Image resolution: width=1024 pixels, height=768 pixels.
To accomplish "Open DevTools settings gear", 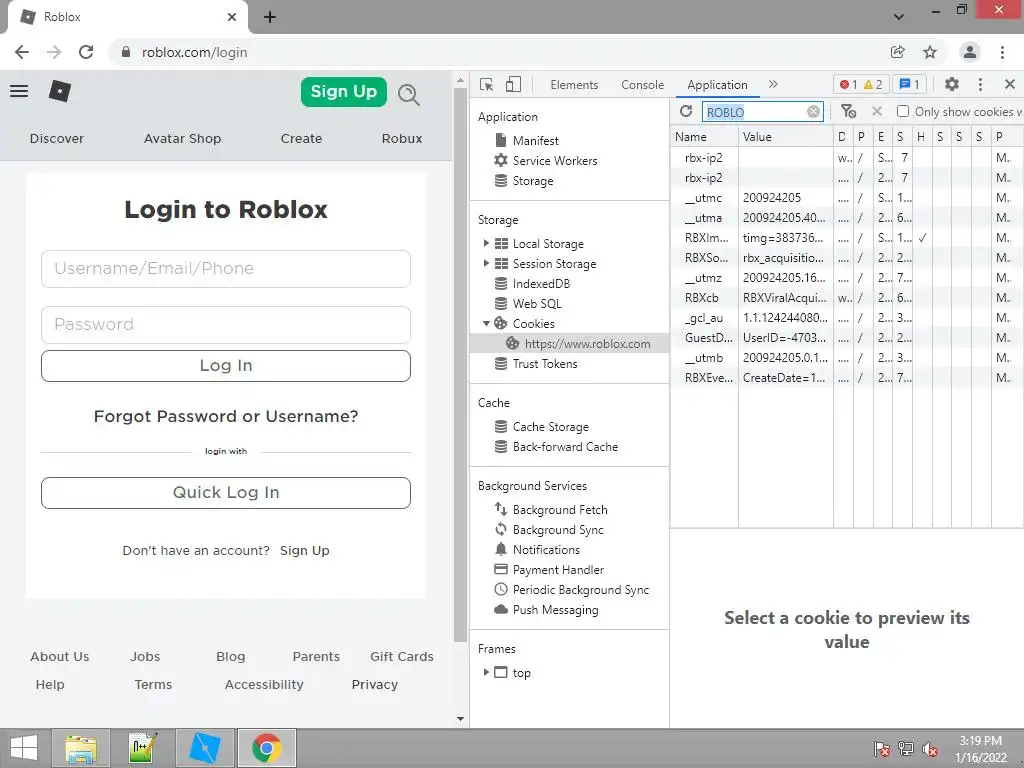I will pos(952,84).
